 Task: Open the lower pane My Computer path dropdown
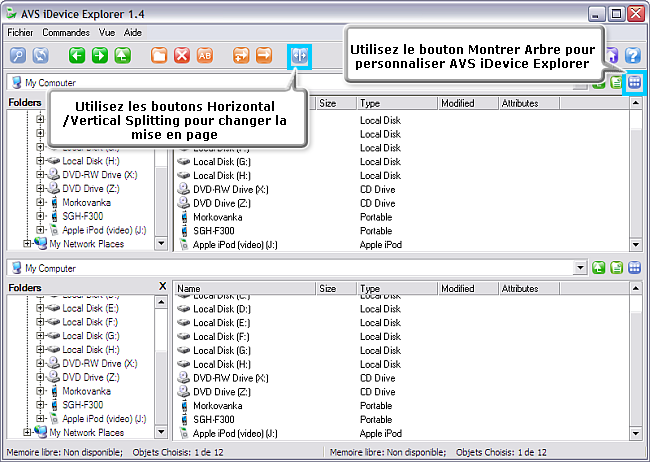coord(580,268)
